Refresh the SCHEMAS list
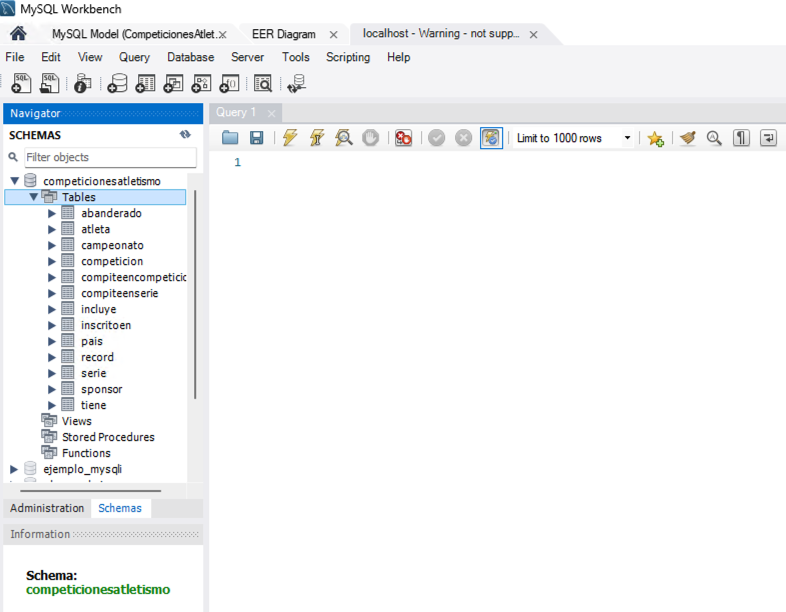This screenshot has width=786, height=612. 185,134
